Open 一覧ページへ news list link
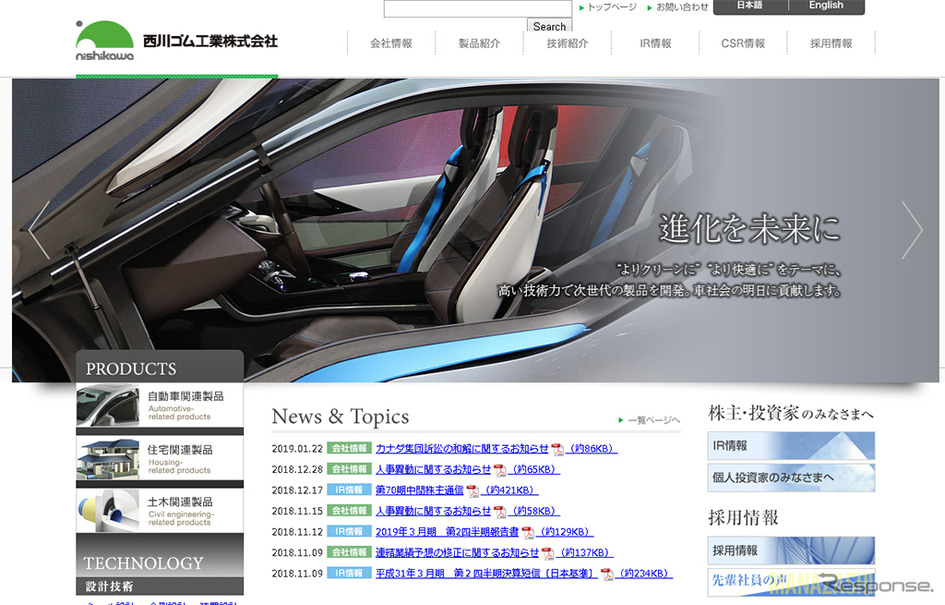 [653, 420]
